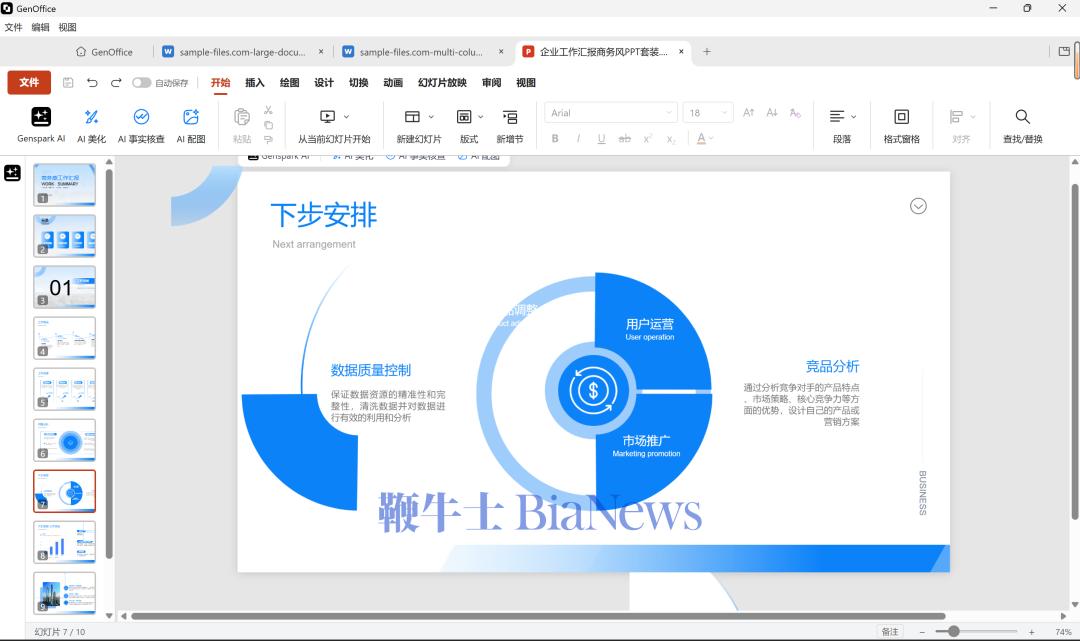Switch to sample-files.com-multi-colu document tab
The height and width of the screenshot is (641, 1080).
pos(420,52)
